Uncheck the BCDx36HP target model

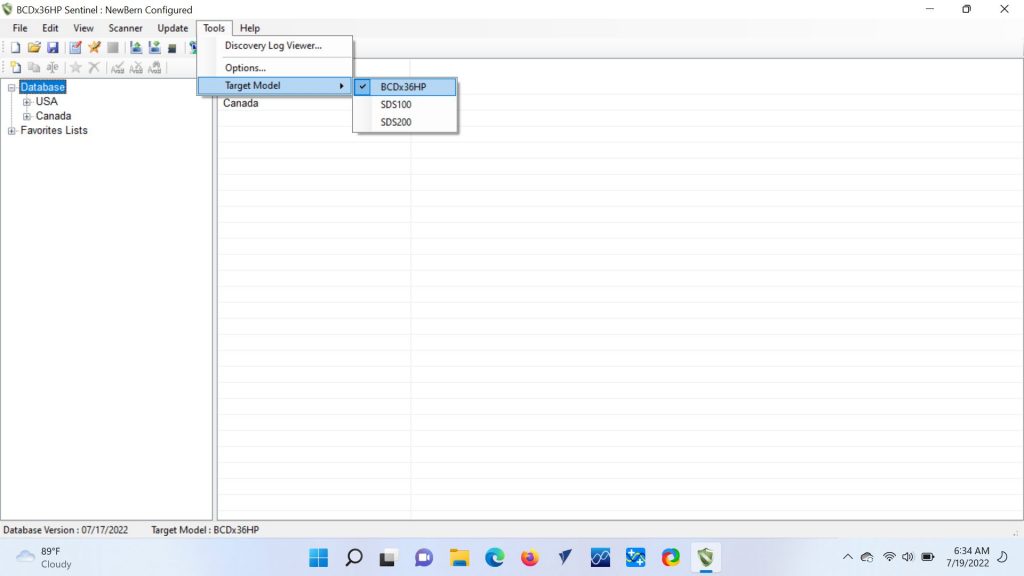(402, 86)
